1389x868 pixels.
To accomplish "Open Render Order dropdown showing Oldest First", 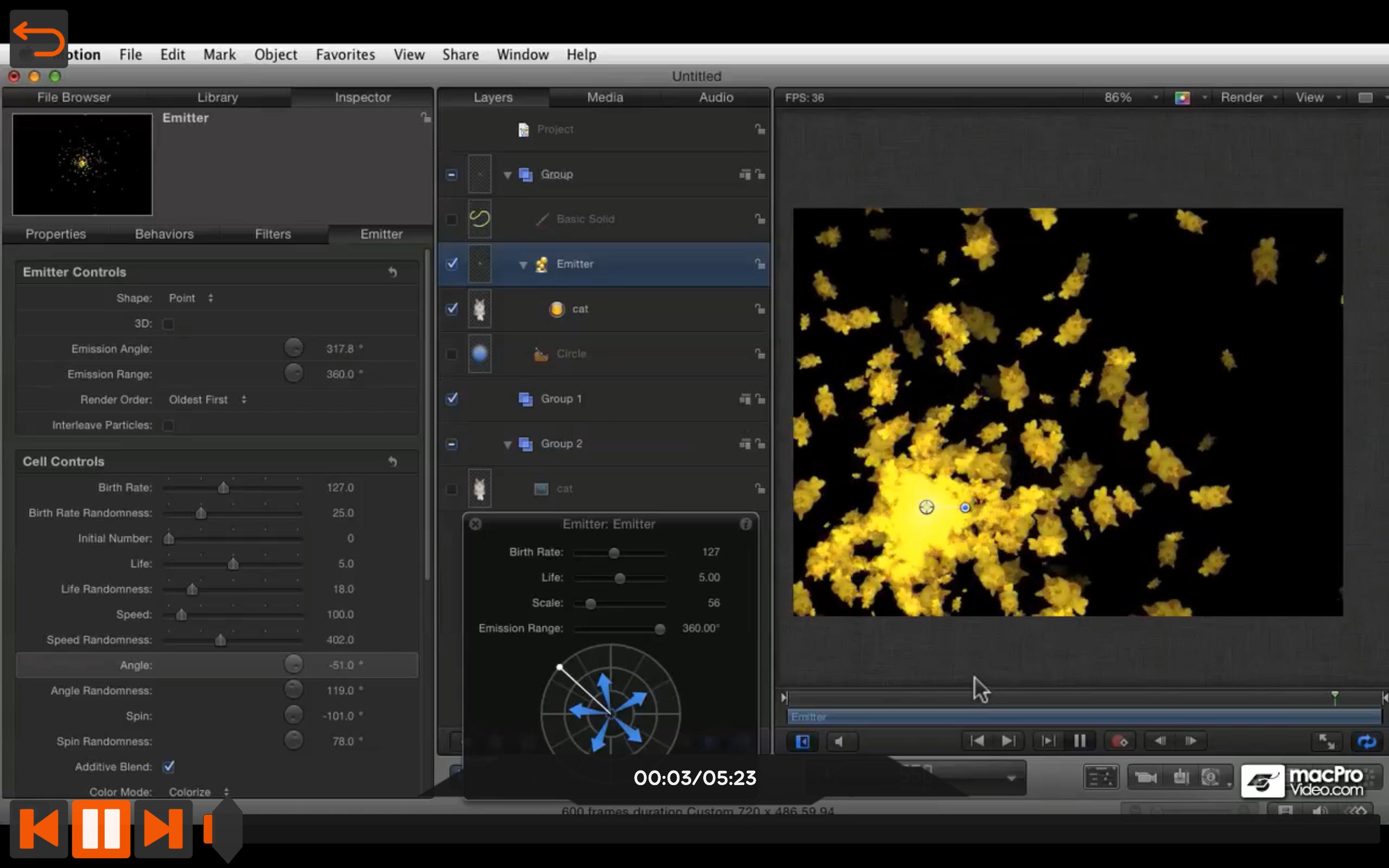I will click(208, 400).
